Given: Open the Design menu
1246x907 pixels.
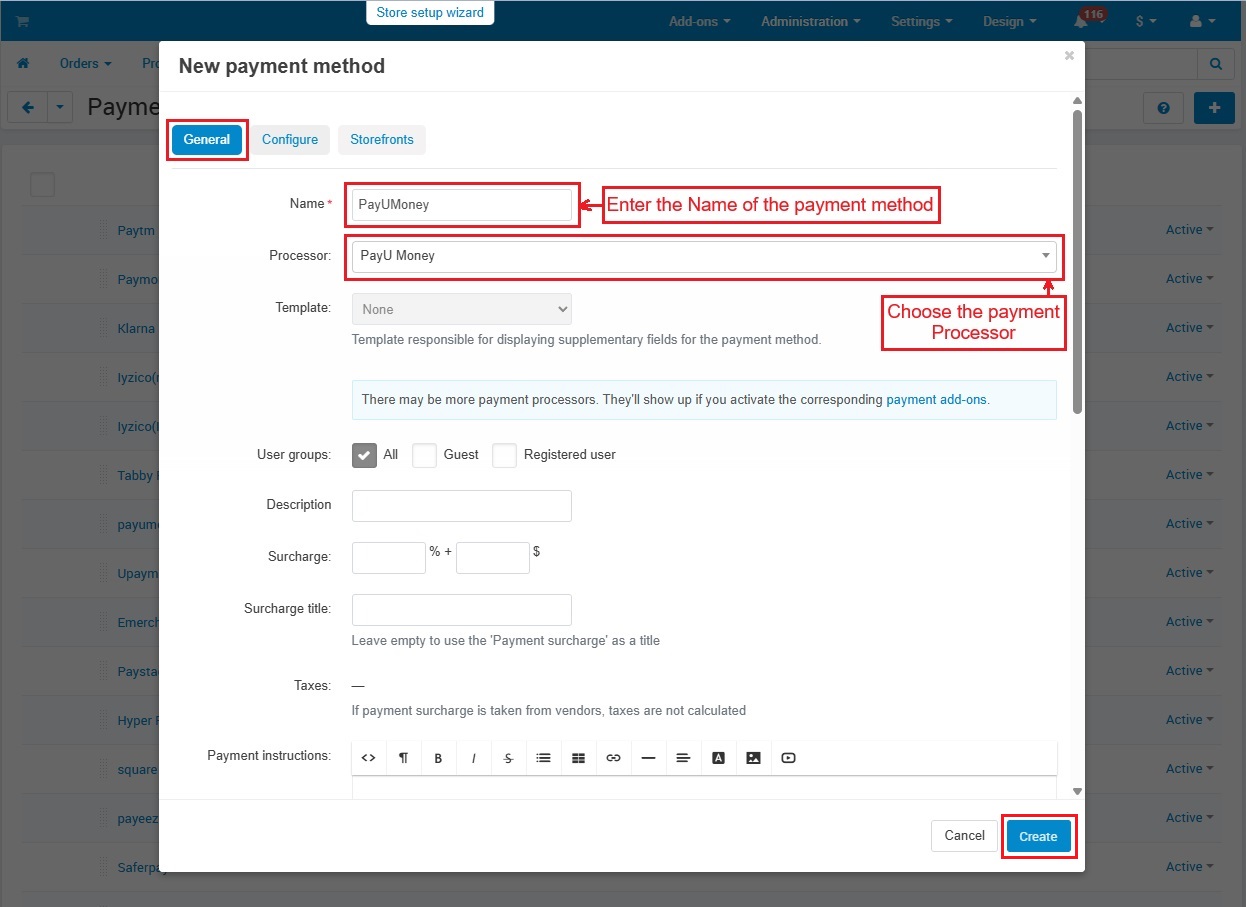Looking at the screenshot, I should click(x=1009, y=21).
